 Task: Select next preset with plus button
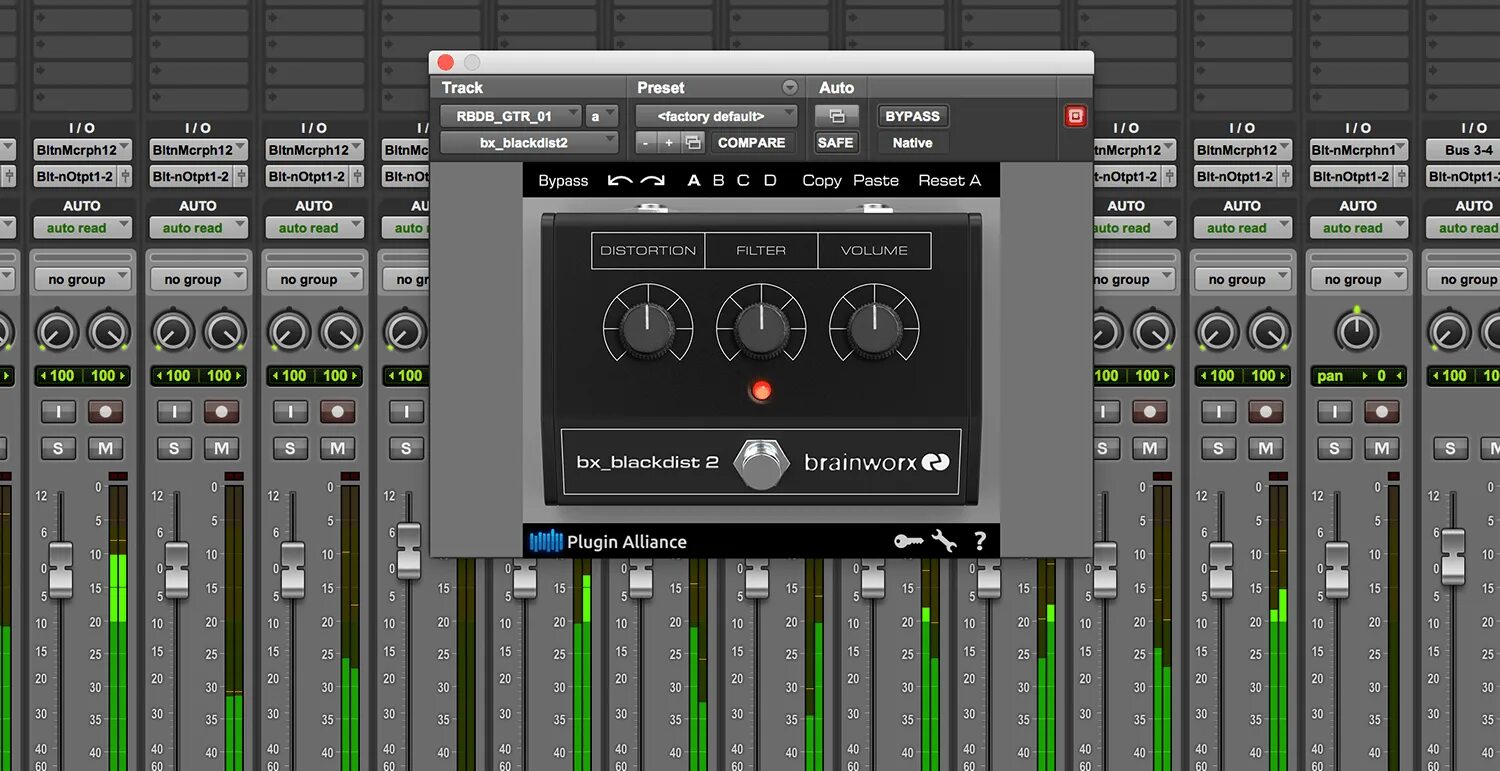tap(669, 143)
